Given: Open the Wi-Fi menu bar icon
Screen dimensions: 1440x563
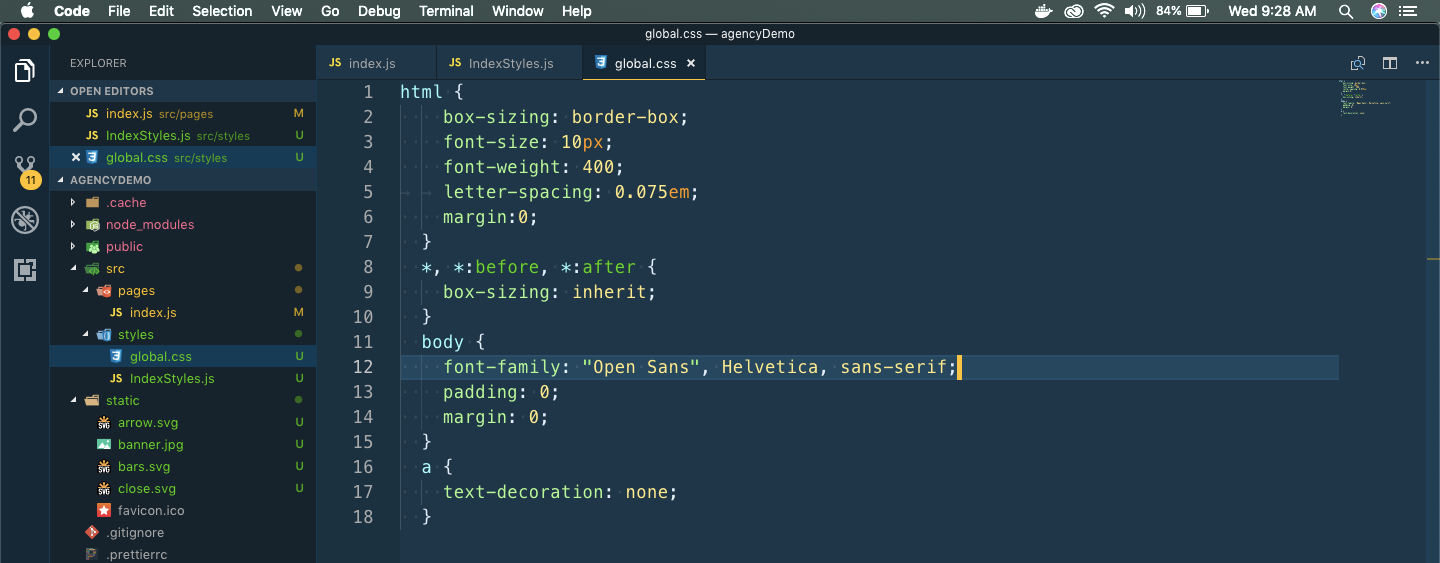Looking at the screenshot, I should [1104, 11].
